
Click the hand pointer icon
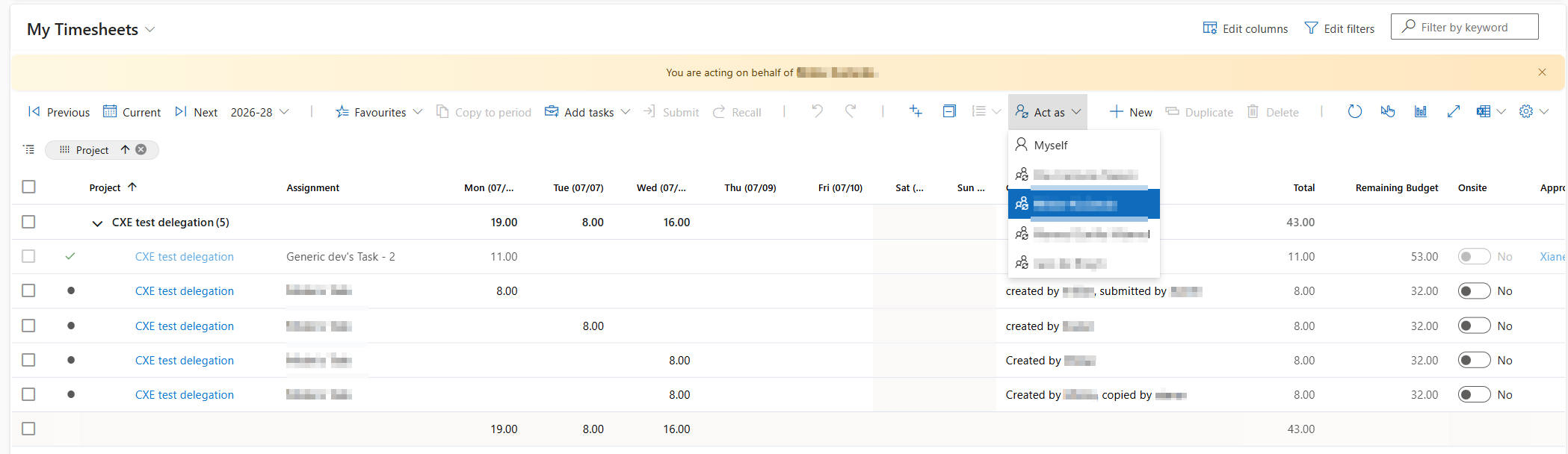tap(1388, 111)
